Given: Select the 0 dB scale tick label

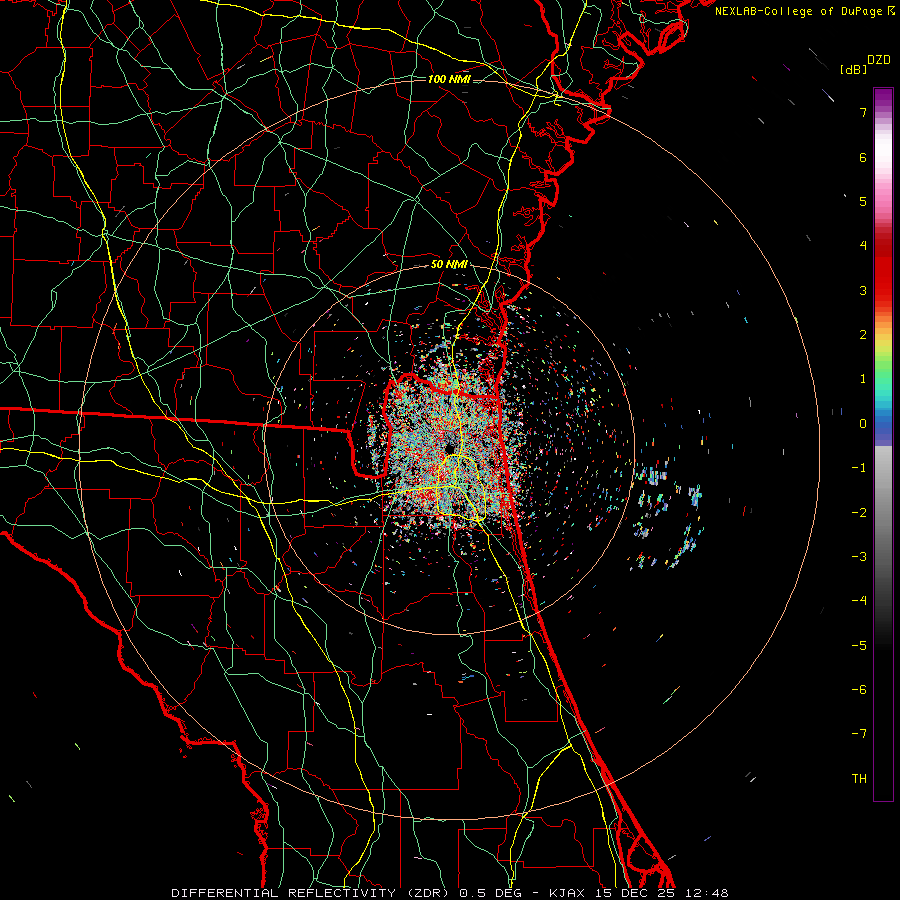Looking at the screenshot, I should tap(863, 424).
